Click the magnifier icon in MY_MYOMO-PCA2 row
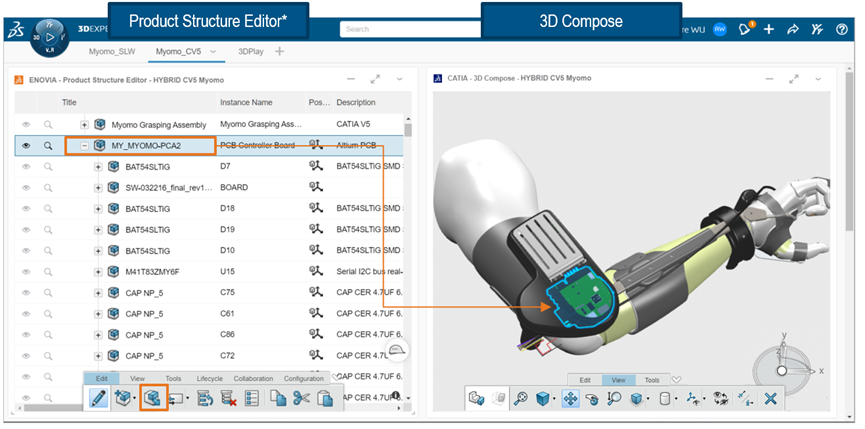The image size is (865, 429). [x=49, y=146]
